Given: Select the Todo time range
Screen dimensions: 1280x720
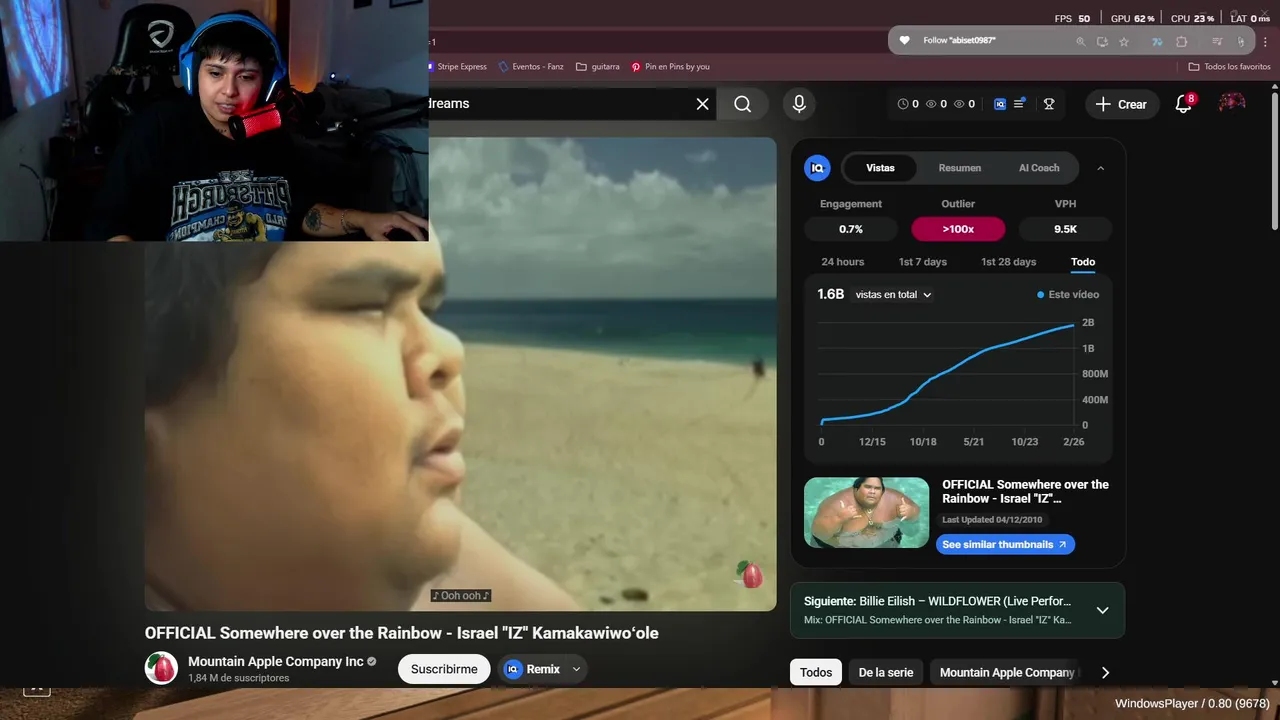Looking at the screenshot, I should click(1083, 262).
